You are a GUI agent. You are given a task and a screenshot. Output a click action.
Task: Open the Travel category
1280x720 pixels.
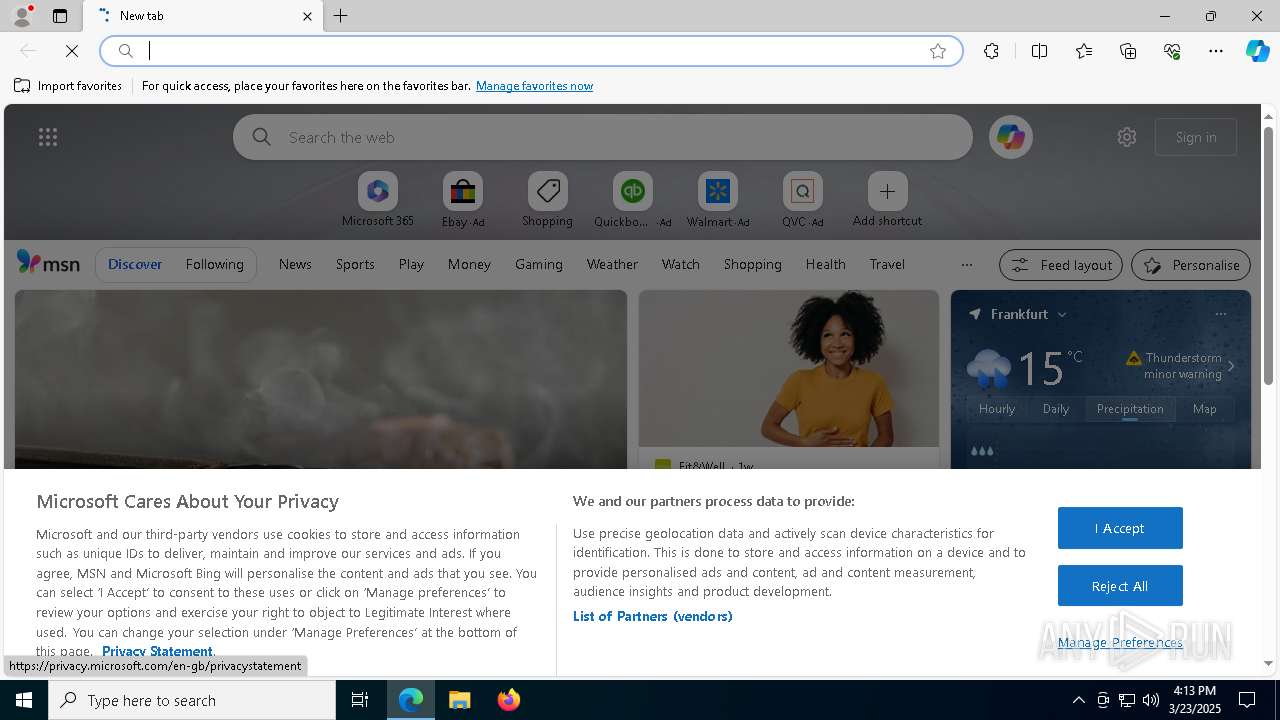tap(887, 264)
